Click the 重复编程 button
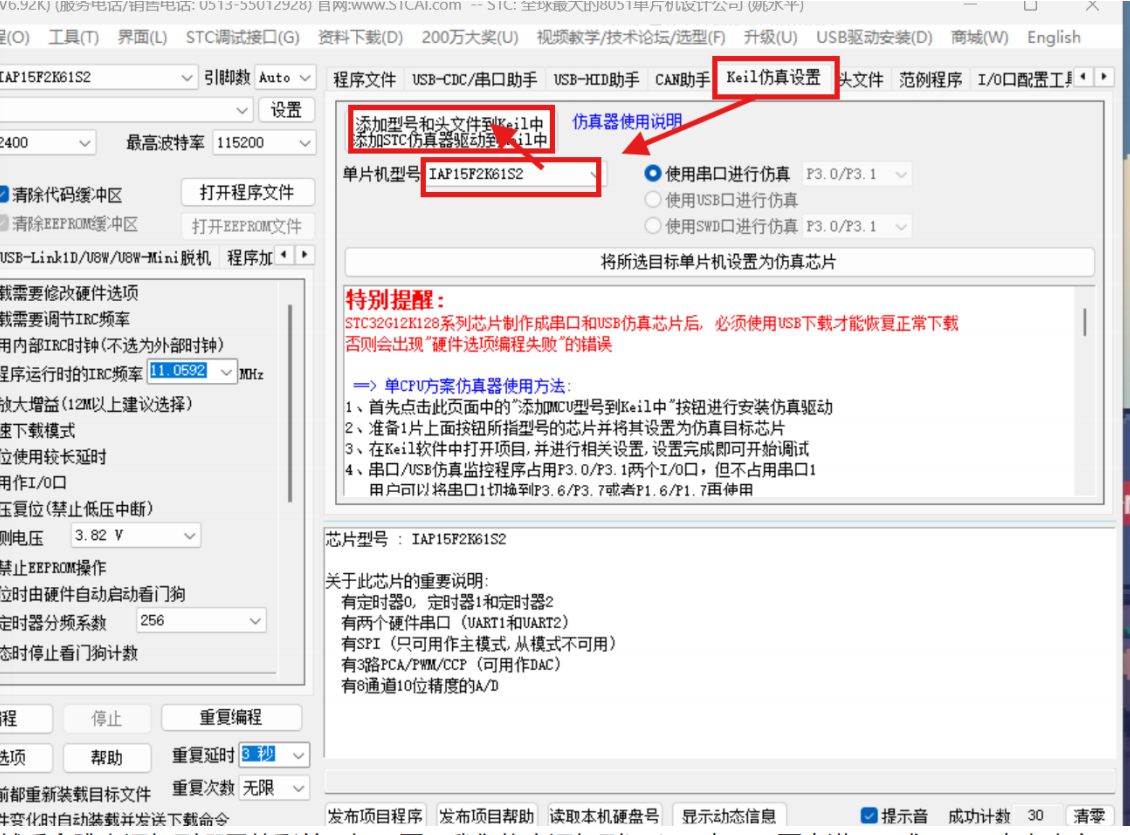The width and height of the screenshot is (1130, 835). (x=231, y=718)
